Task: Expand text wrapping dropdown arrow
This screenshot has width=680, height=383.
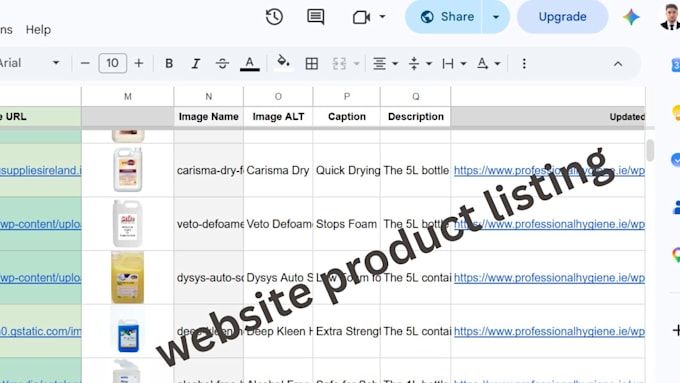Action: tap(463, 64)
